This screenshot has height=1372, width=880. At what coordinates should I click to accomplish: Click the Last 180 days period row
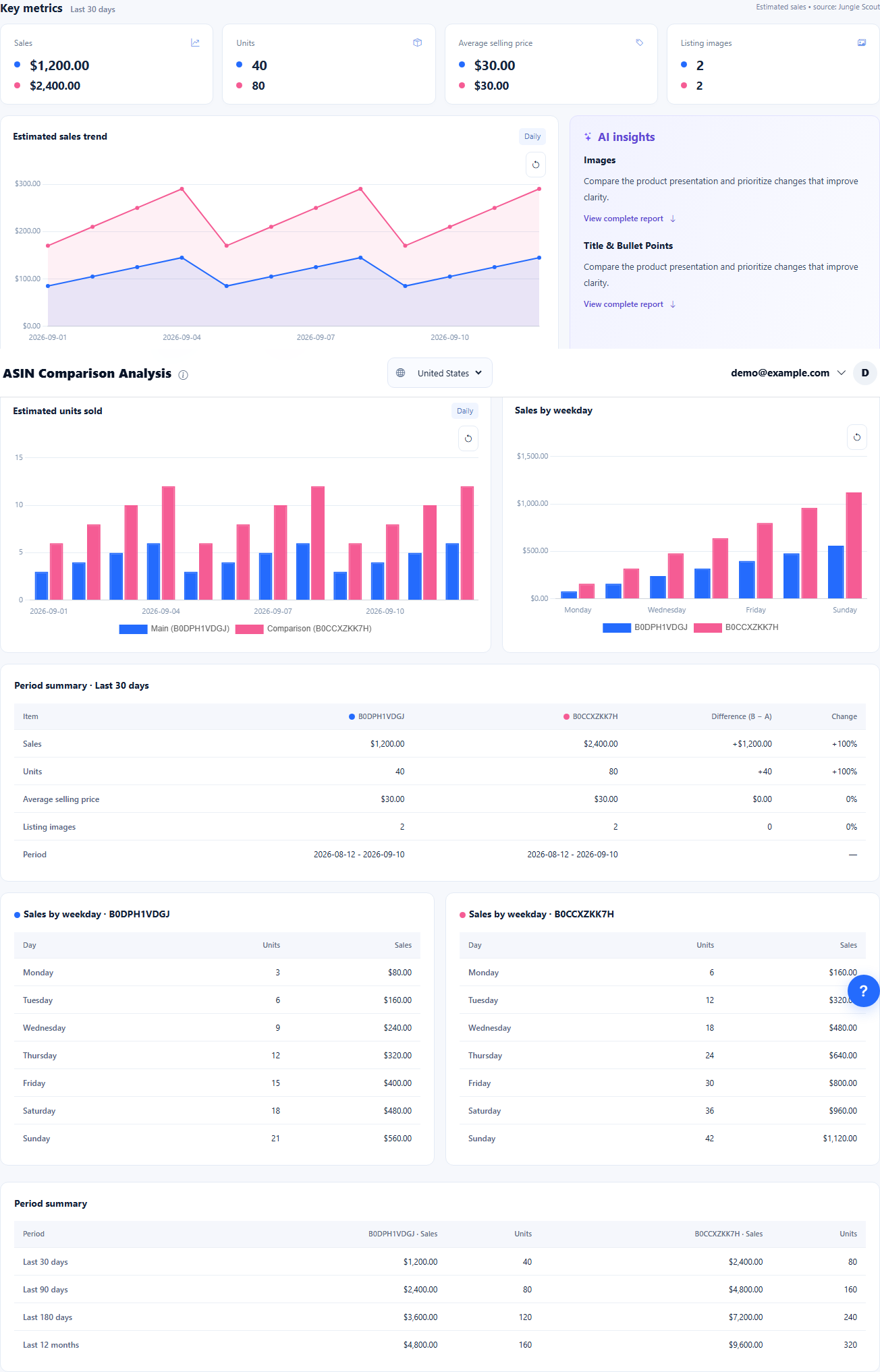tap(440, 1317)
